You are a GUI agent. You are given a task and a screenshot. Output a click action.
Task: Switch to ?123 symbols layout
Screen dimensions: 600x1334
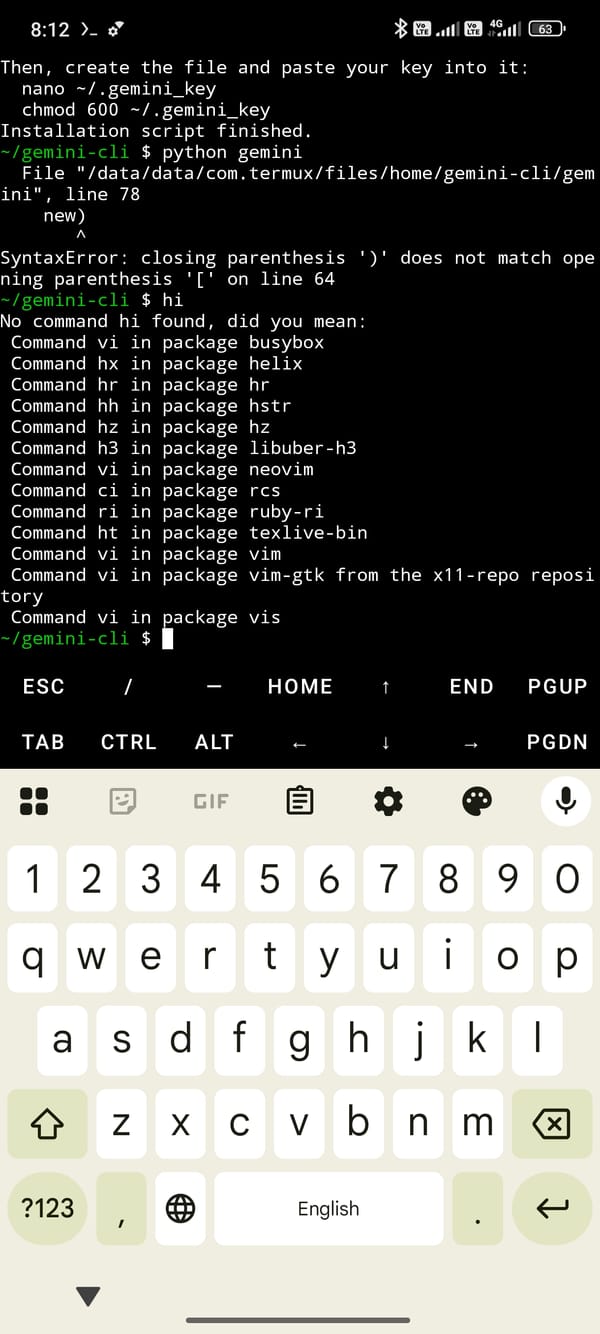tap(48, 1208)
